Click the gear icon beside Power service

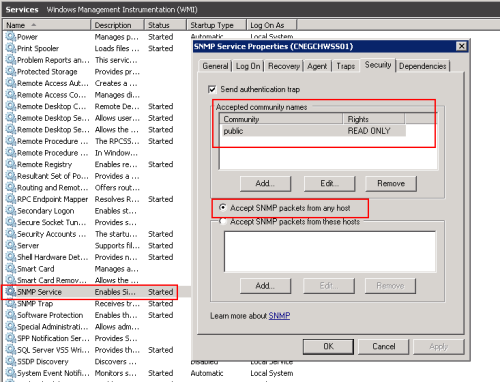[11, 37]
